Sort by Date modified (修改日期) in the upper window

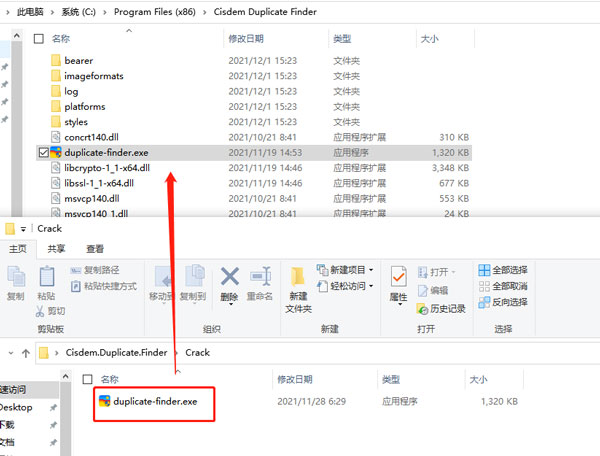(x=246, y=39)
